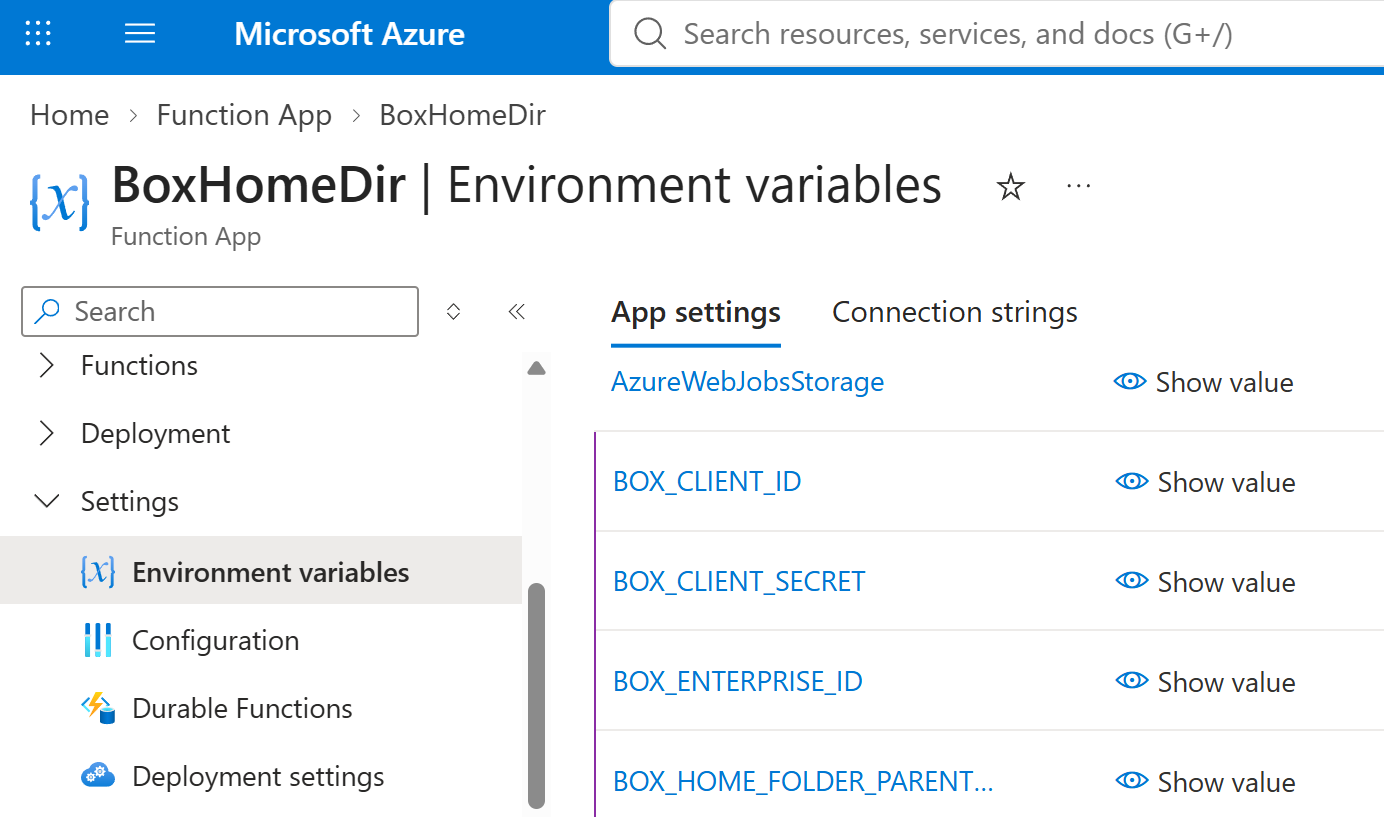The height and width of the screenshot is (817, 1384).
Task: Show value for BOX_CLIENT_ID
Action: click(1206, 482)
